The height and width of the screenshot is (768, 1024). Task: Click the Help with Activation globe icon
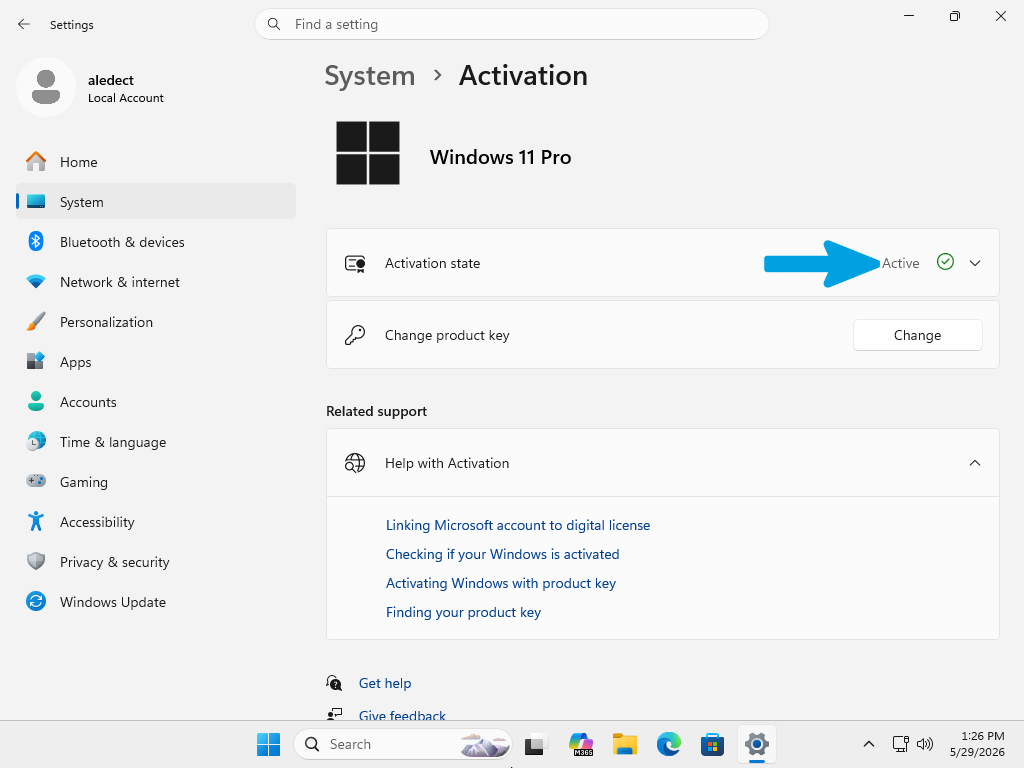(355, 463)
